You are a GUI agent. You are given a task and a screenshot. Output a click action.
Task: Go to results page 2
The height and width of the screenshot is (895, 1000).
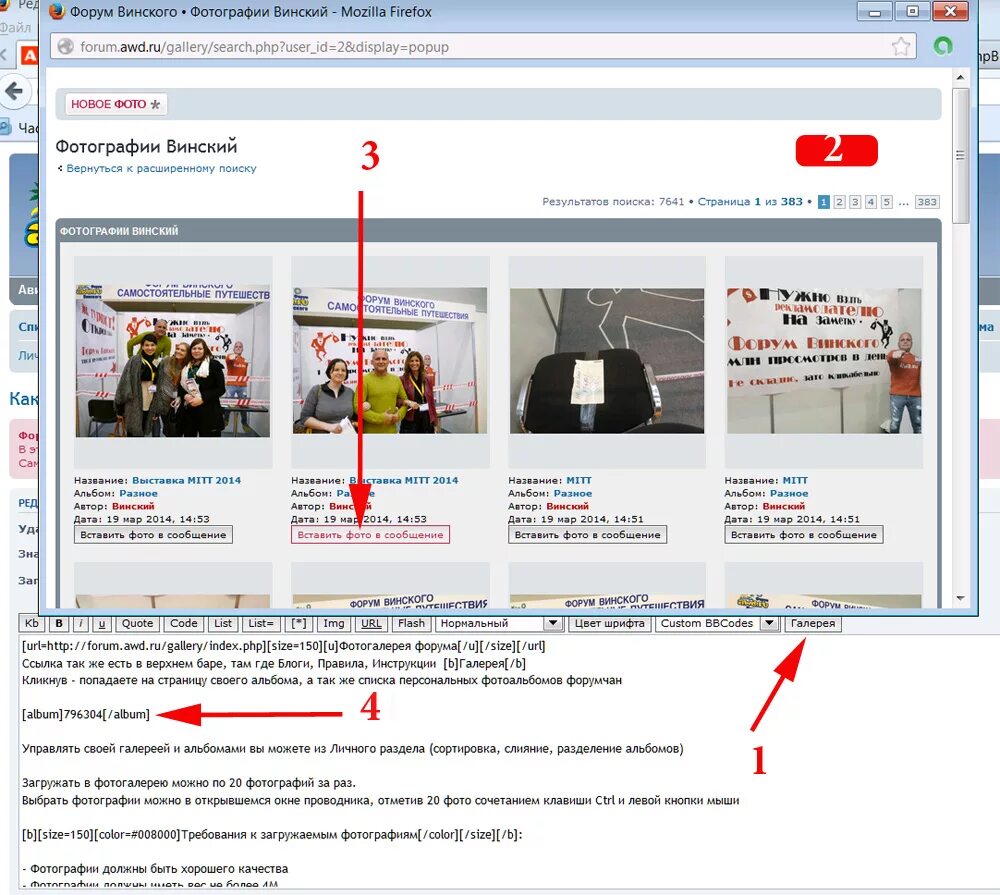(x=839, y=202)
